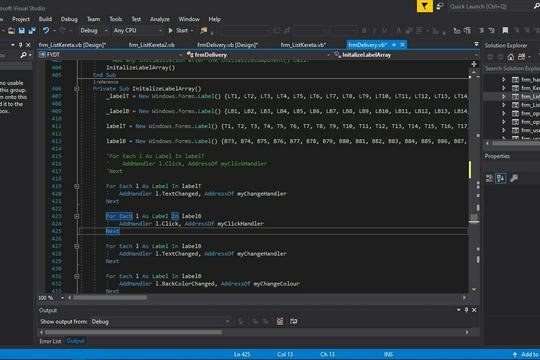This screenshot has height=360, width=540.
Task: Clear all output with Output toolbar icon
Action: pyautogui.click(x=280, y=321)
